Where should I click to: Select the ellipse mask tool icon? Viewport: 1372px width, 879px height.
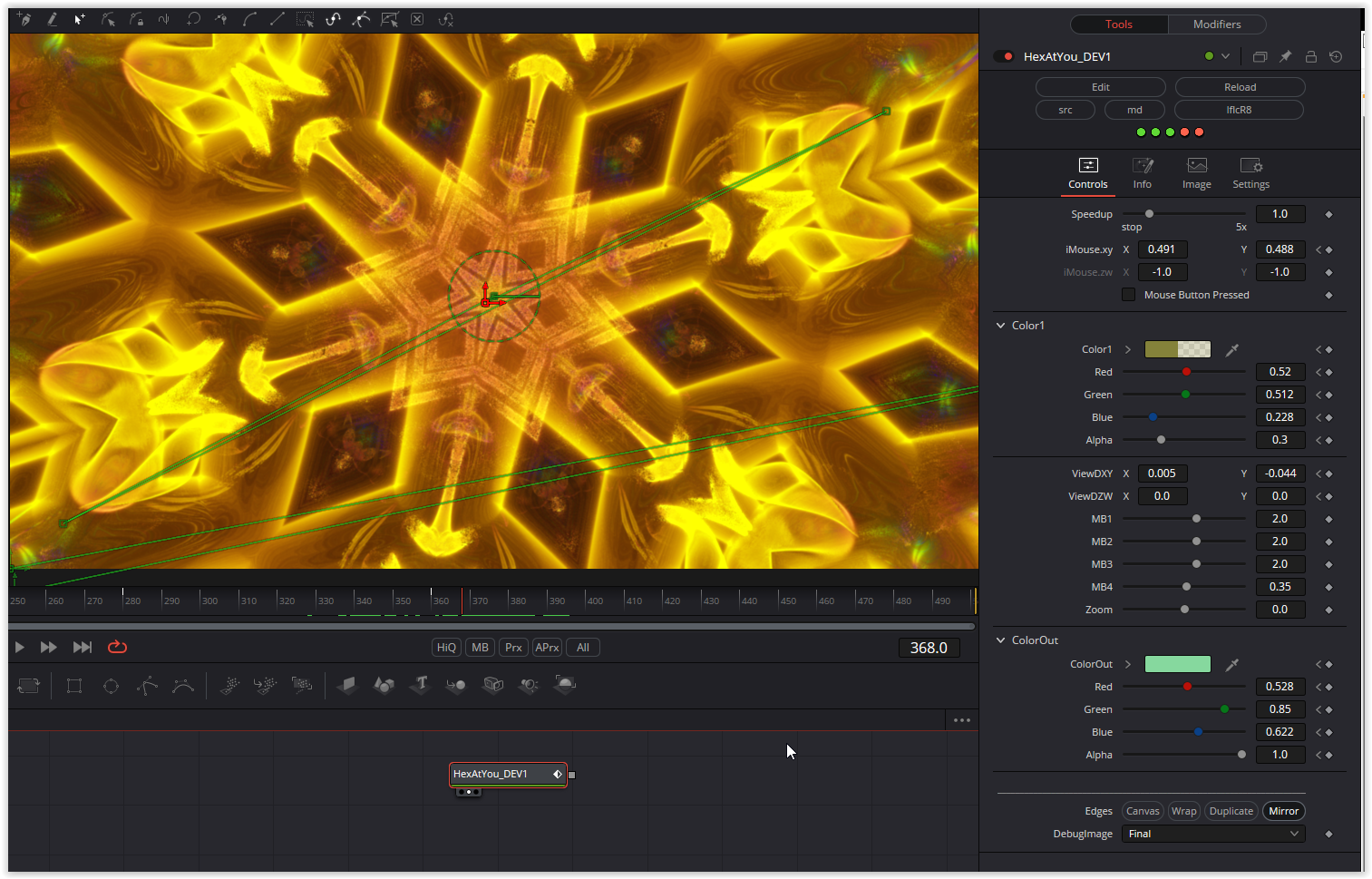click(111, 686)
